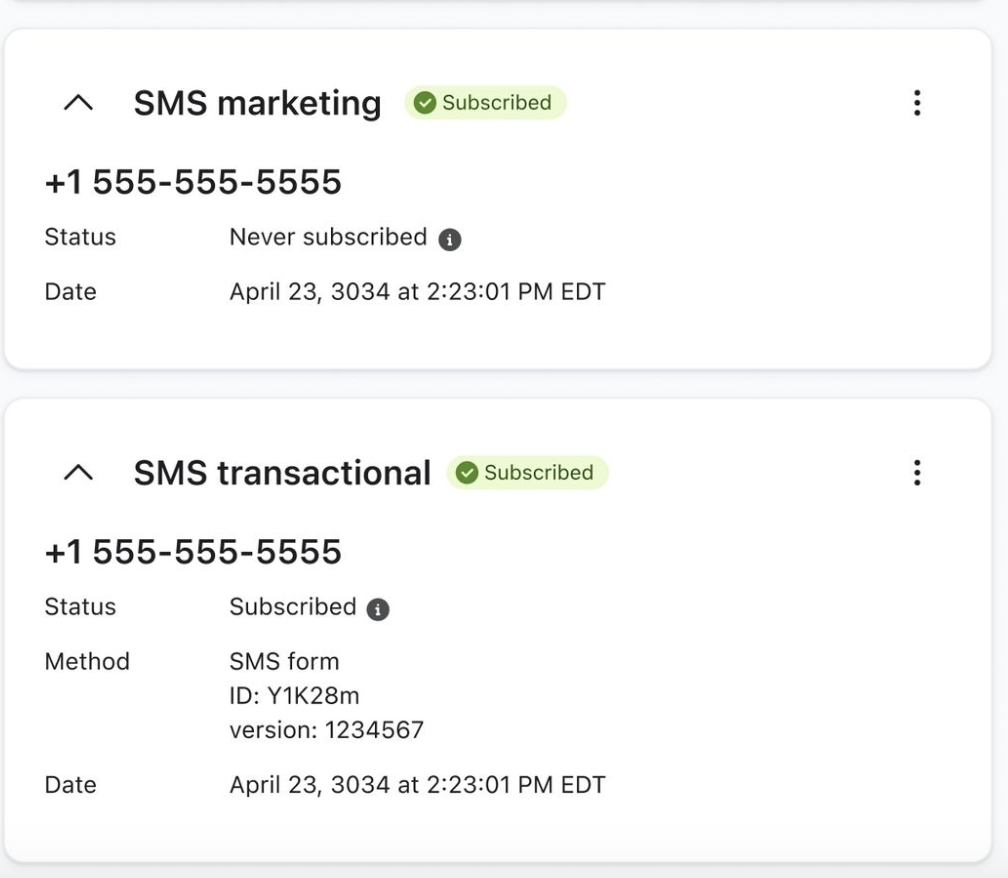Screen dimensions: 1008x878
Task: Select the Subscribed badge under SMS marketing
Action: point(484,103)
